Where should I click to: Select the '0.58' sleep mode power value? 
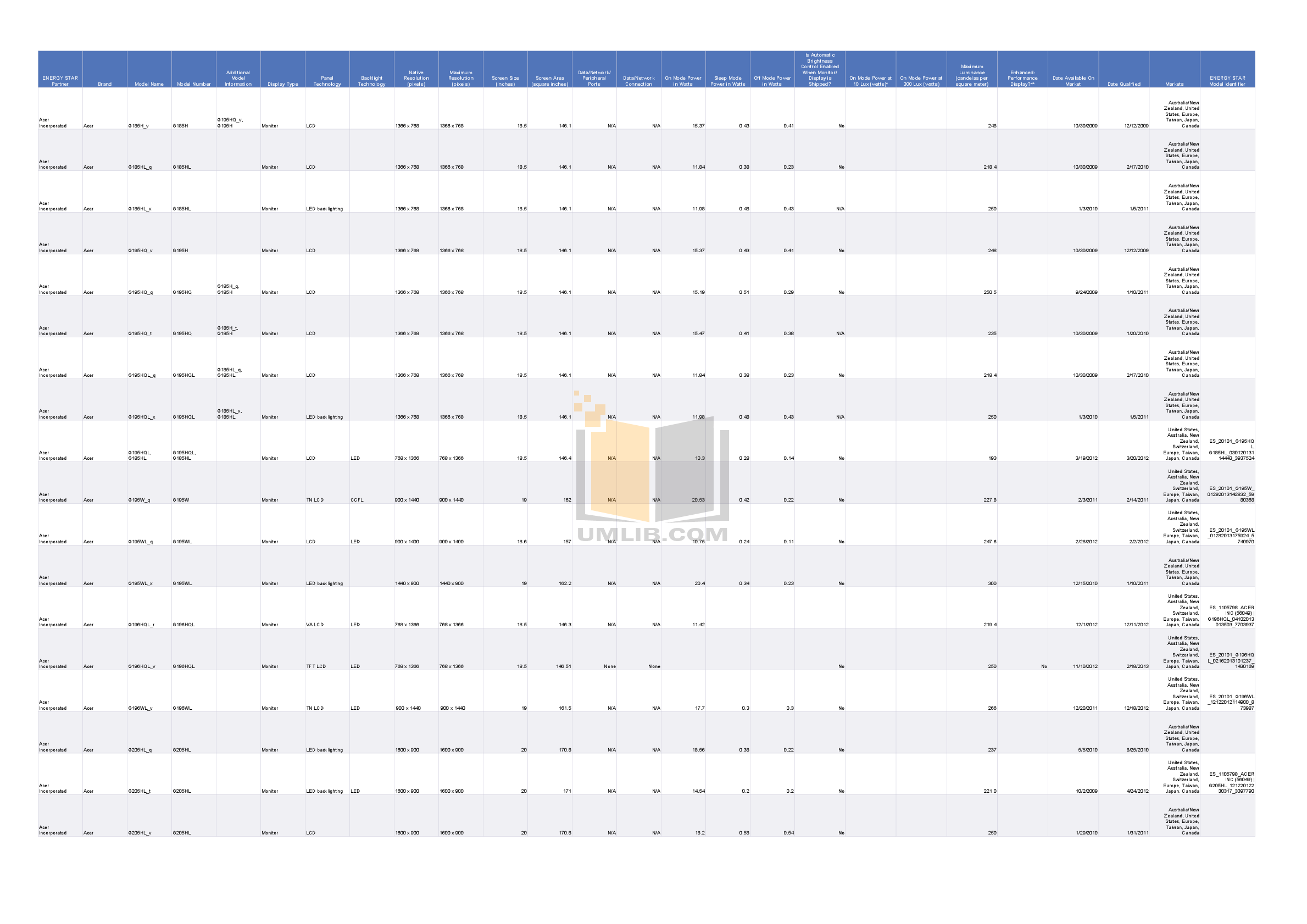coord(744,833)
